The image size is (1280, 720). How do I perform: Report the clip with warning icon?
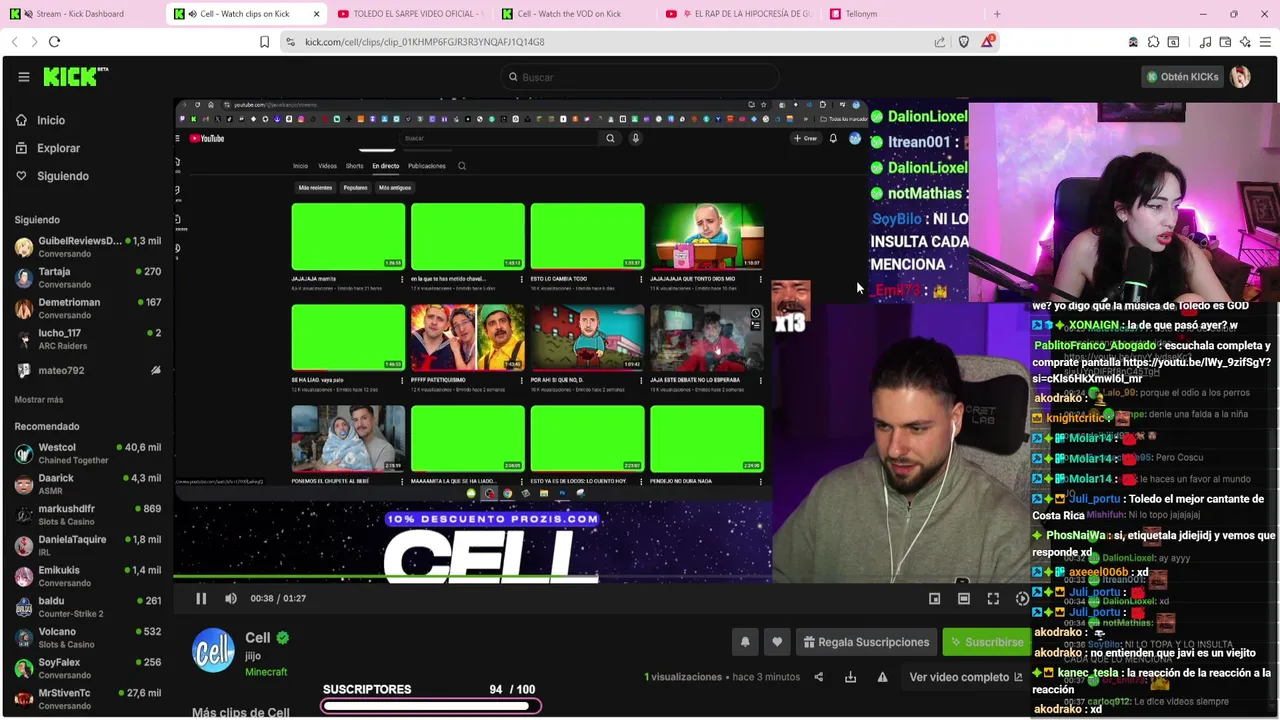882,677
